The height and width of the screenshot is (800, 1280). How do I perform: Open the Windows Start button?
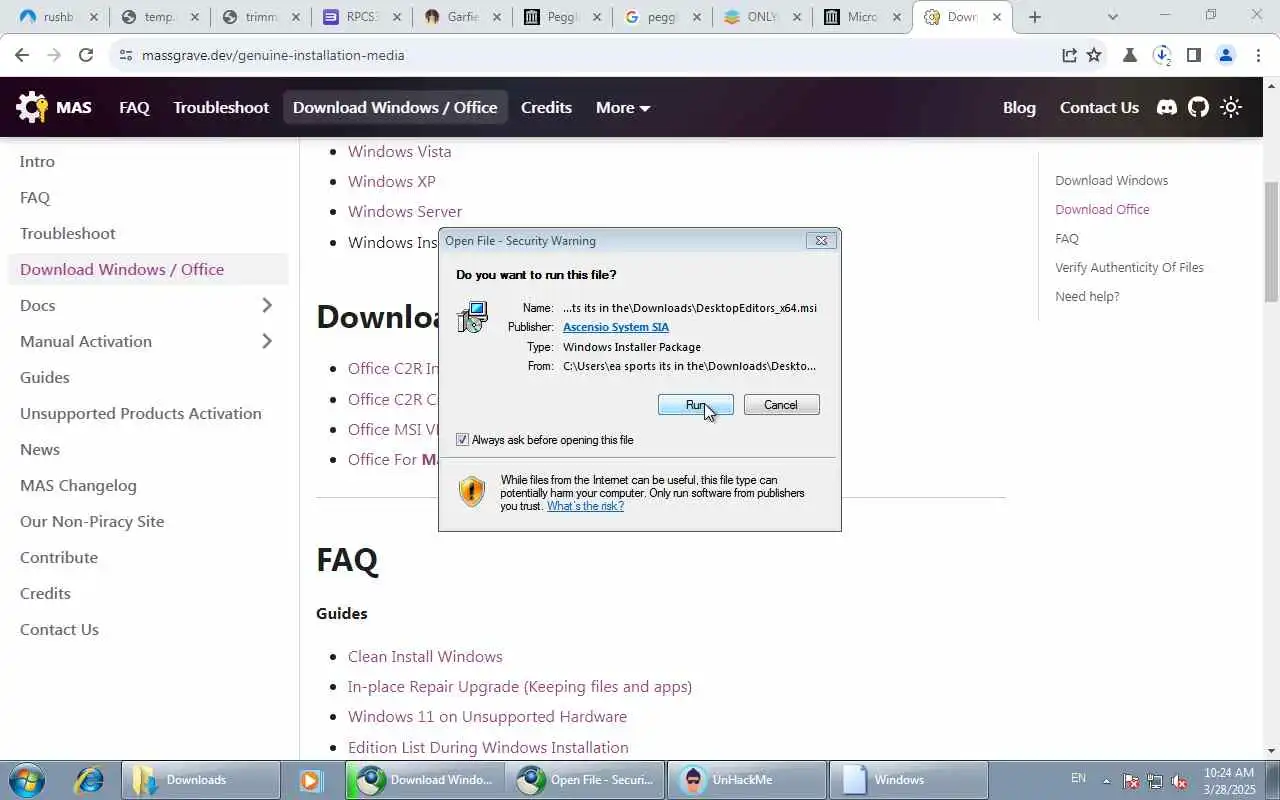(26, 780)
